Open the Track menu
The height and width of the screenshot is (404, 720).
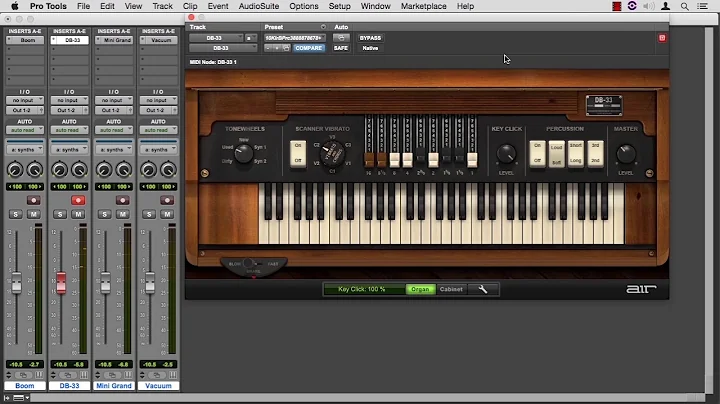coord(162,6)
